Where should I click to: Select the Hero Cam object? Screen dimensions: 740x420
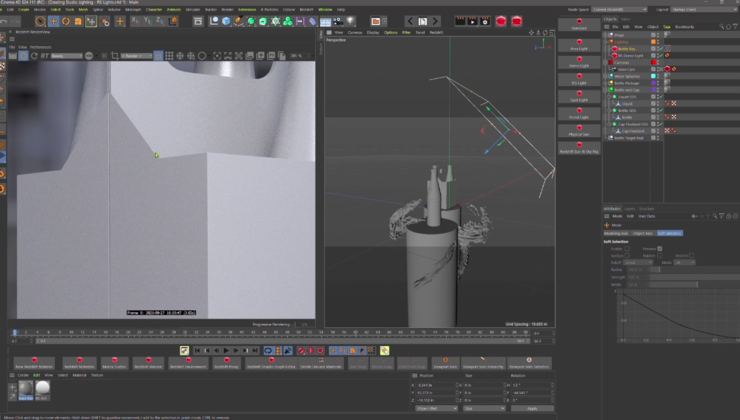point(626,69)
